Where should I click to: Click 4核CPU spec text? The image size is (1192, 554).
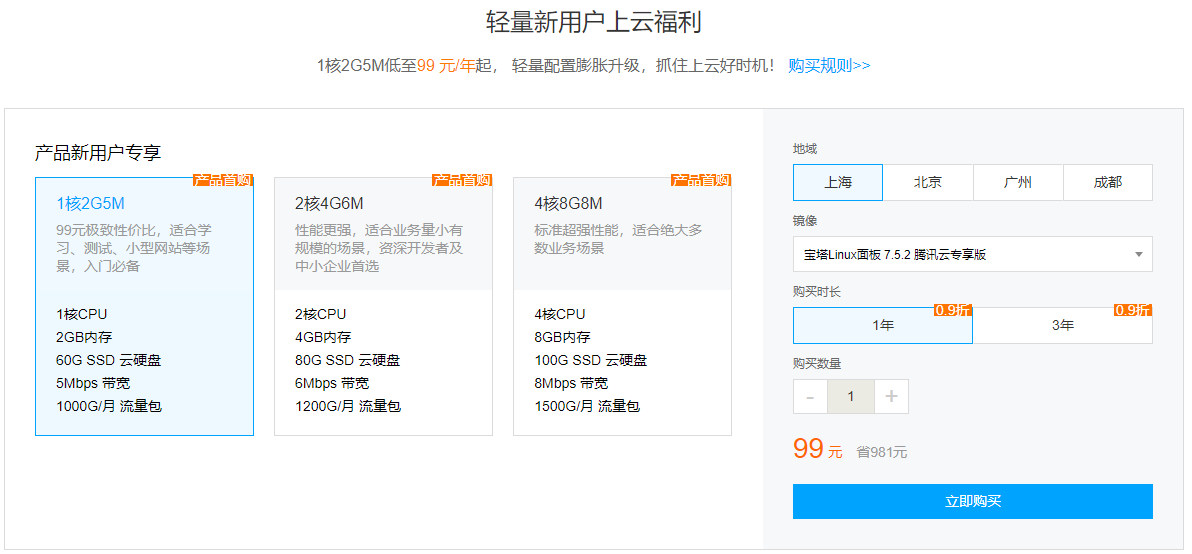pyautogui.click(x=560, y=315)
